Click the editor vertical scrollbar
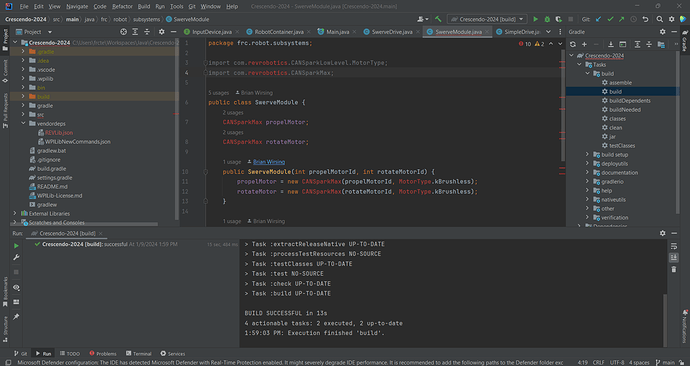 click(562, 106)
